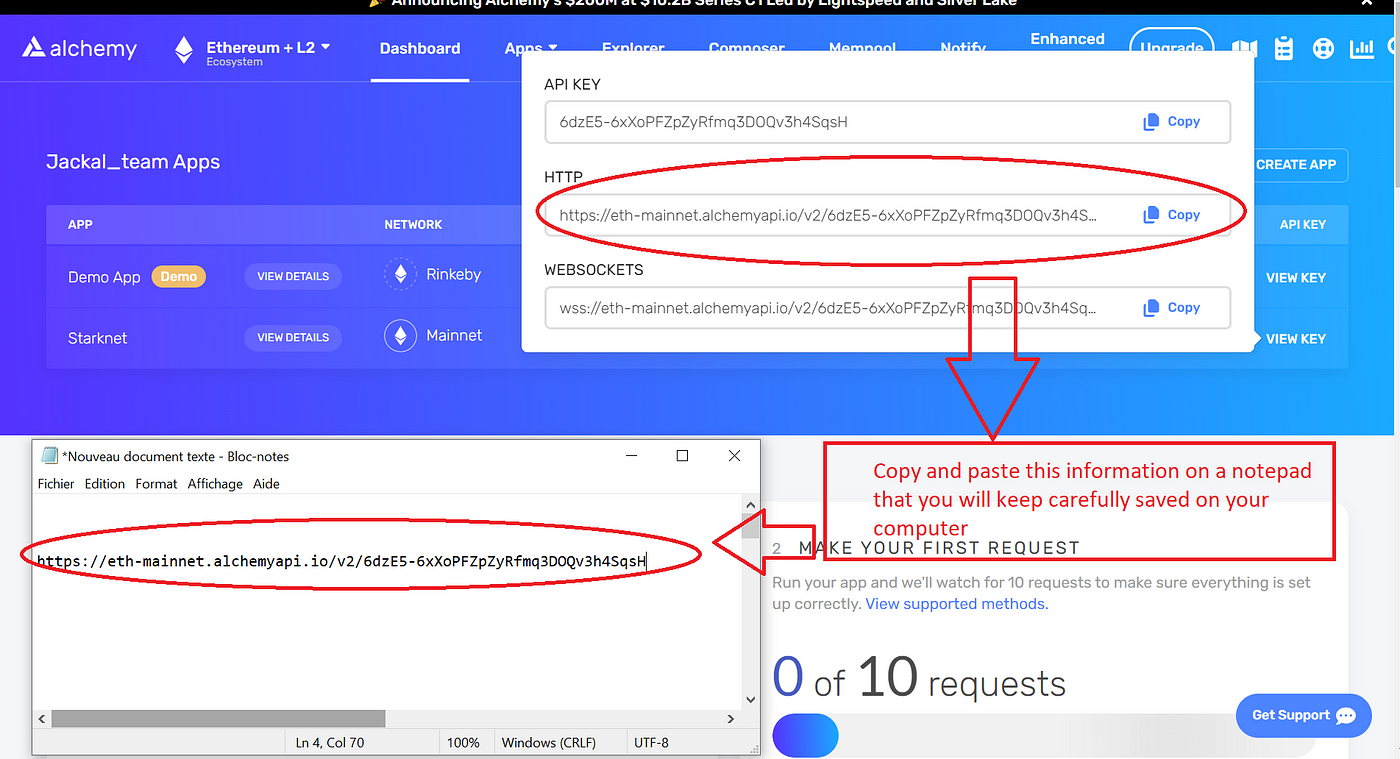Image resolution: width=1400 pixels, height=759 pixels.
Task: Click the pasted URL line in Notepad
Action: click(x=341, y=561)
